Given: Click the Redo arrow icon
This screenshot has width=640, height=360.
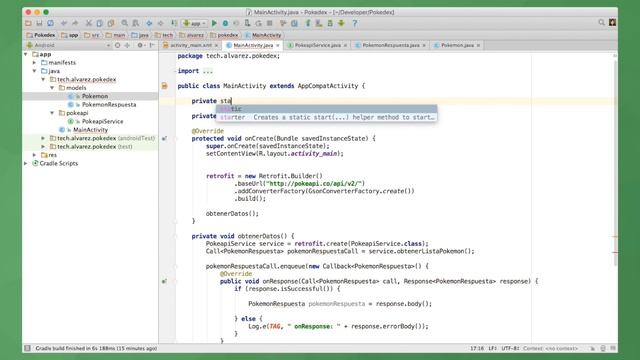Looking at the screenshot, I should point(75,23).
